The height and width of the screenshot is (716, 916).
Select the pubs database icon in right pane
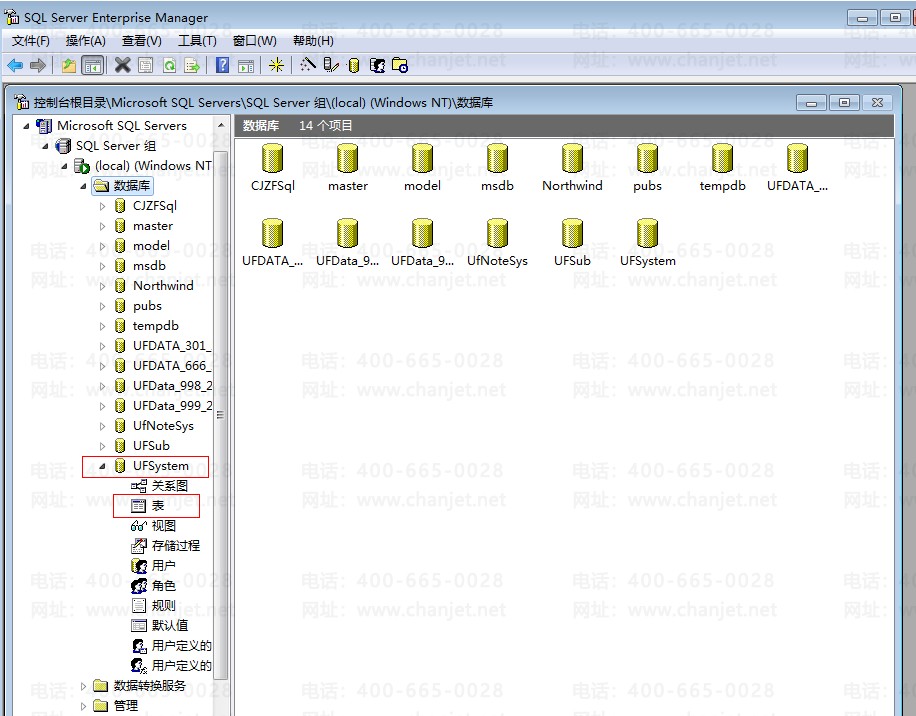click(647, 160)
